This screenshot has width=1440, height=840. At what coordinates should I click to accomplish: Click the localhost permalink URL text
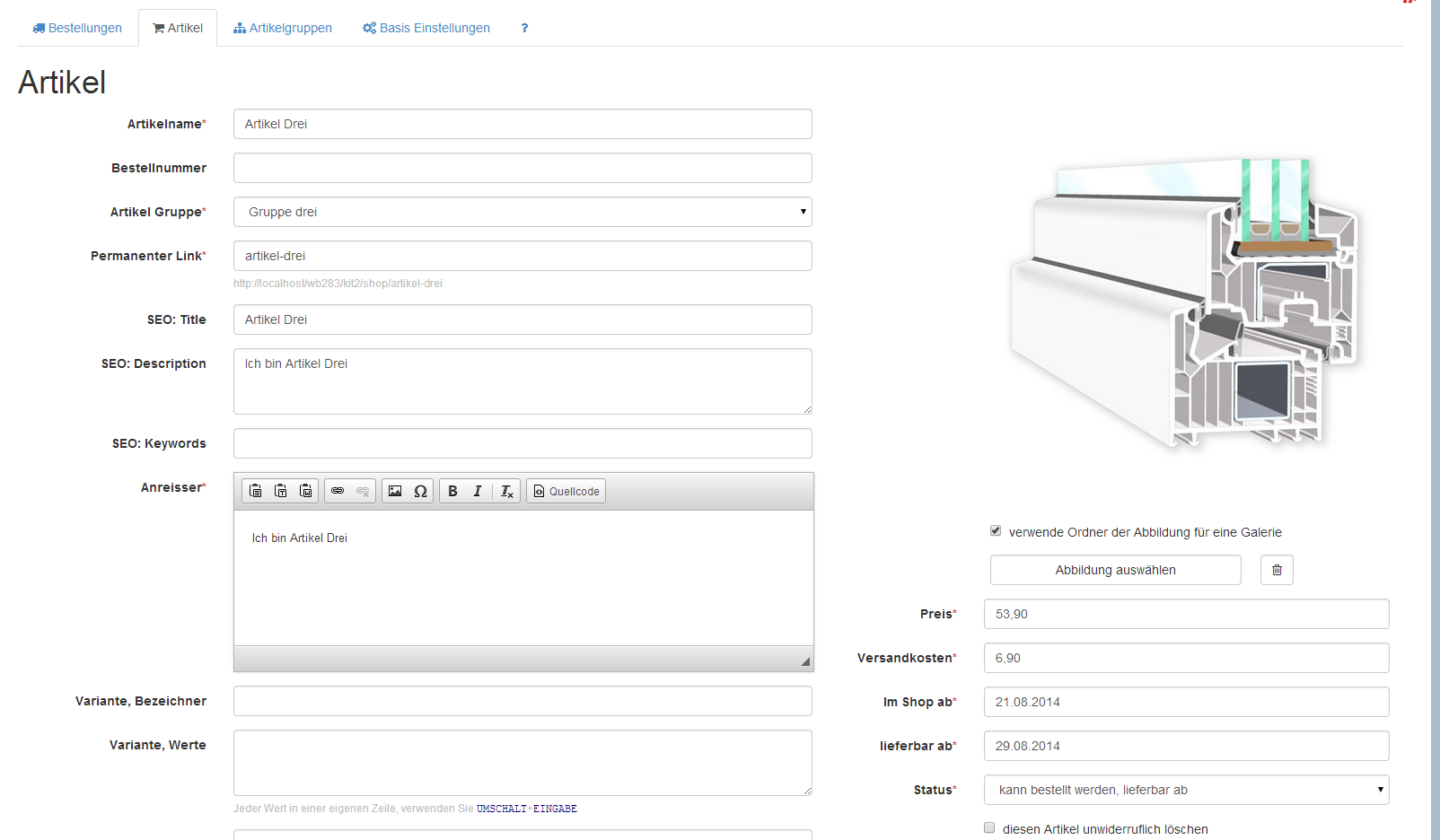tap(338, 284)
